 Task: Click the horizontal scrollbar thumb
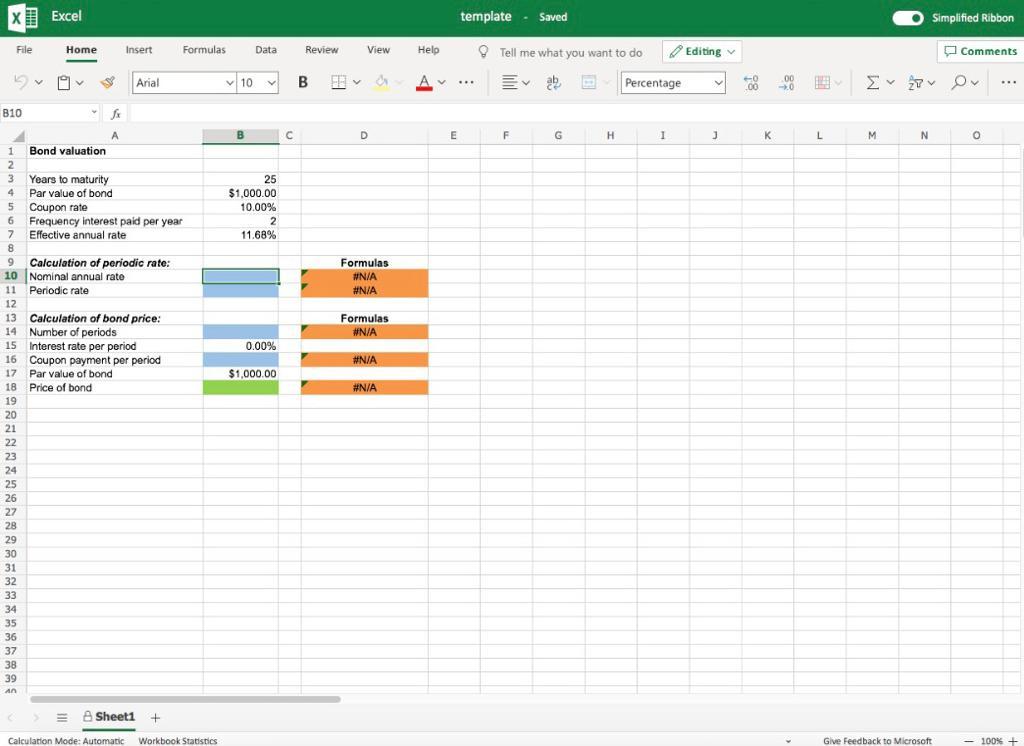click(185, 700)
